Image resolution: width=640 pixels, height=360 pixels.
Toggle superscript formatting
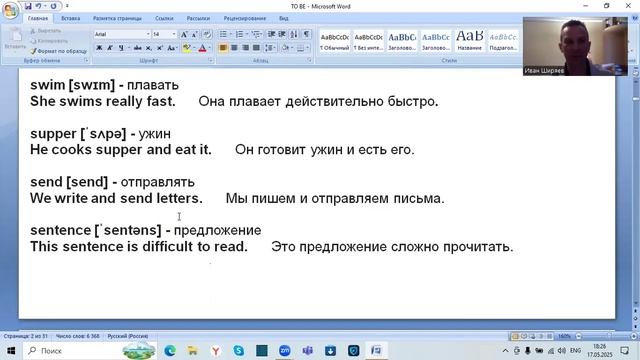click(x=160, y=48)
